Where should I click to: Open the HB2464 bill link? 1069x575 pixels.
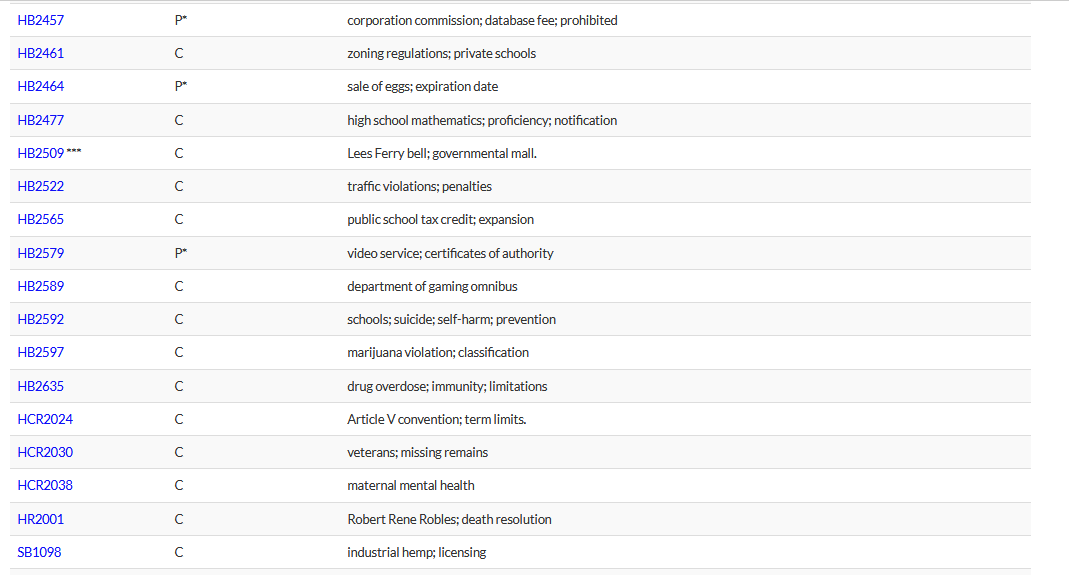point(40,87)
